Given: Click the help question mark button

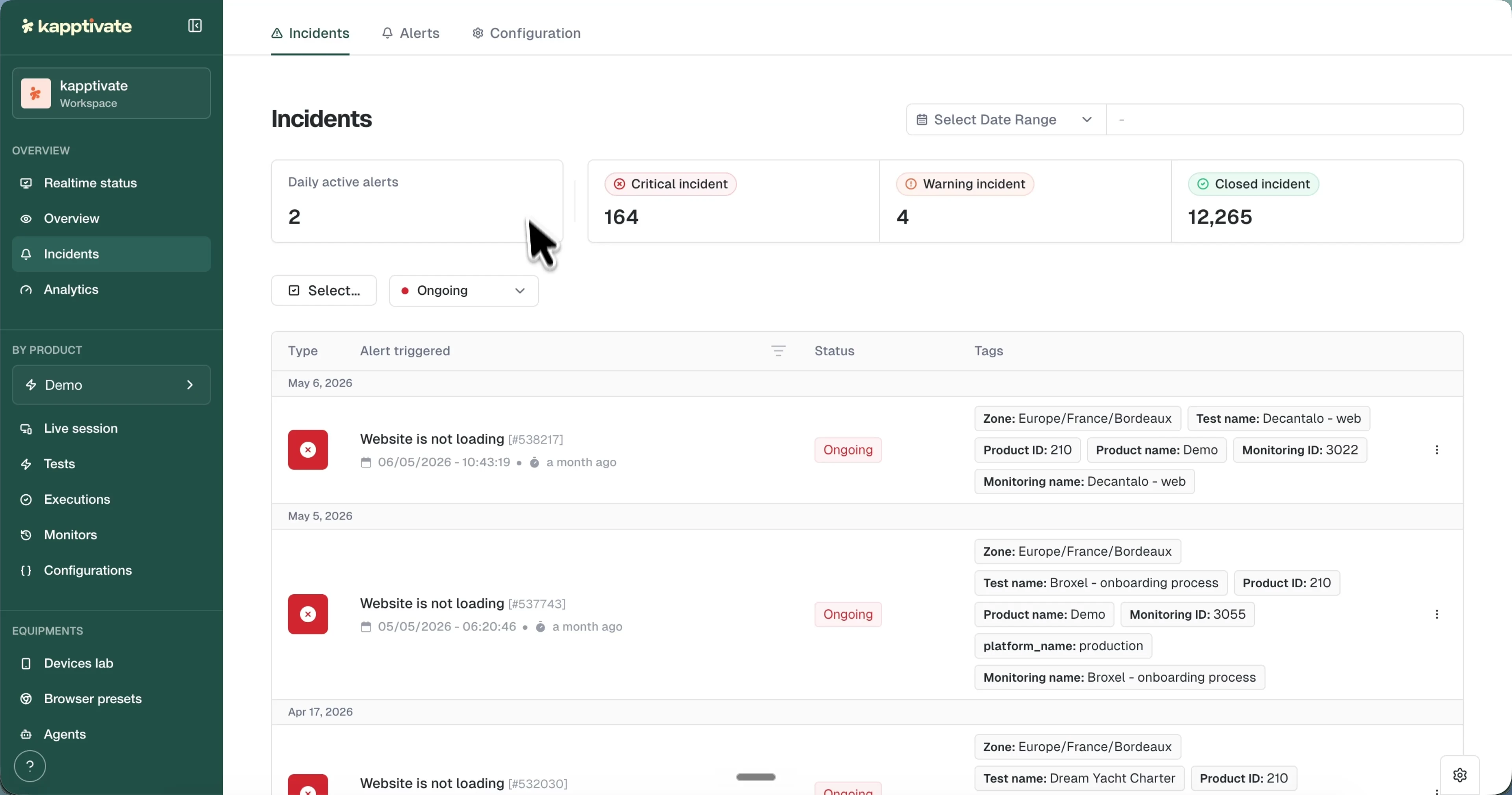Looking at the screenshot, I should (30, 766).
